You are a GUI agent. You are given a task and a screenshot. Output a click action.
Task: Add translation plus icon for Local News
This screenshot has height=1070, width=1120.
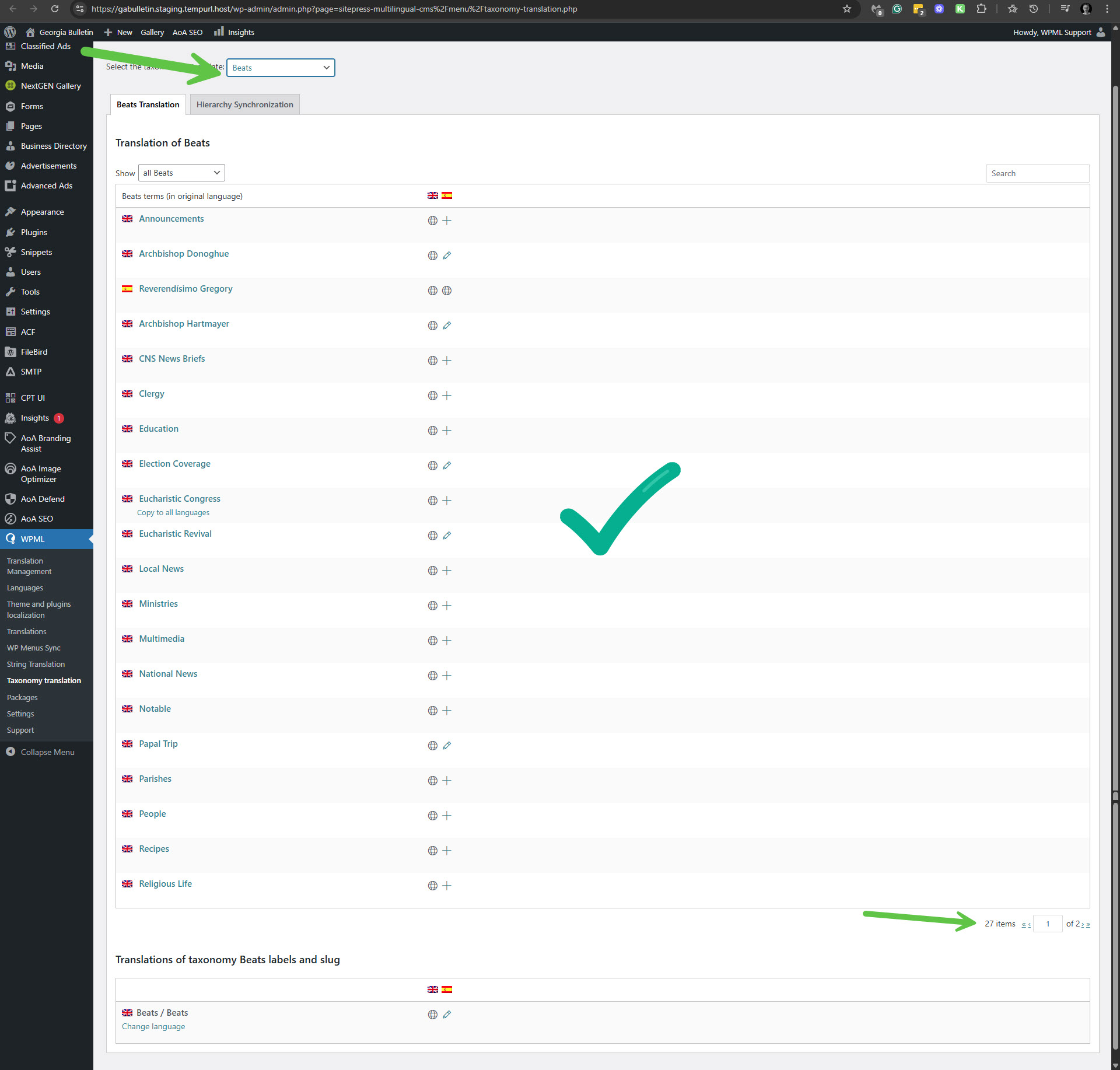(447, 571)
